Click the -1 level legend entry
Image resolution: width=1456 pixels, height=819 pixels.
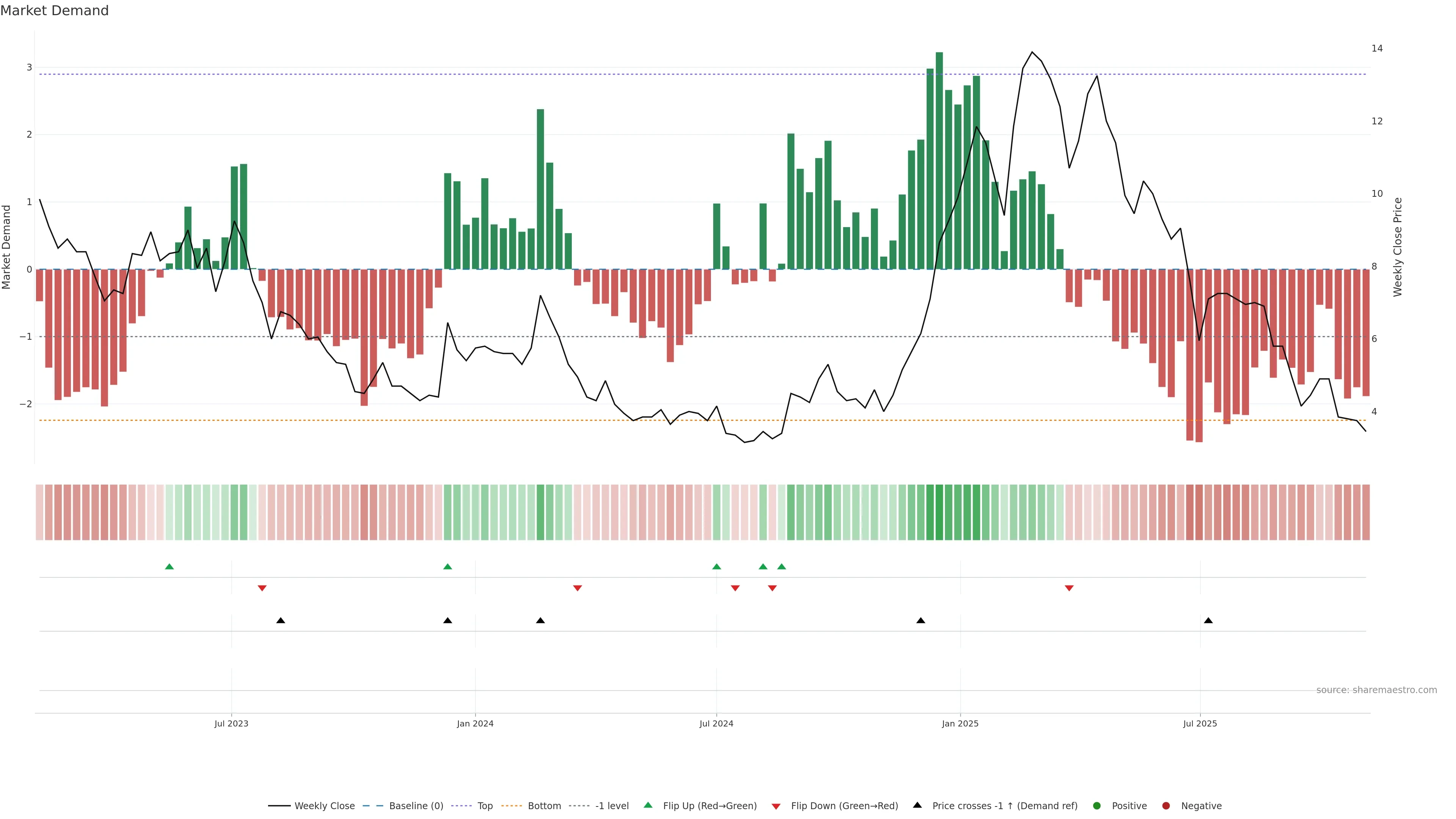click(612, 806)
